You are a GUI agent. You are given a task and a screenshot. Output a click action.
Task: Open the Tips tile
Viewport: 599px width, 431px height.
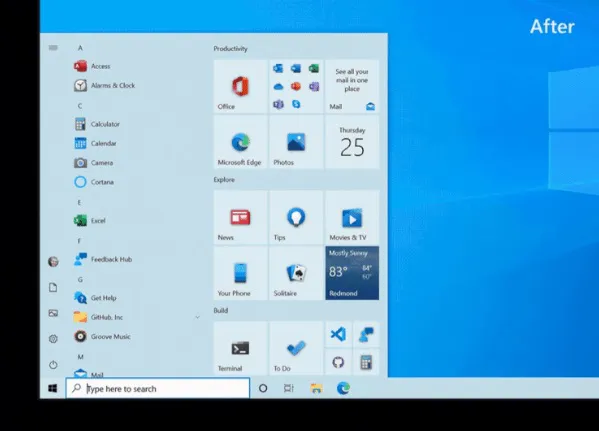click(296, 217)
